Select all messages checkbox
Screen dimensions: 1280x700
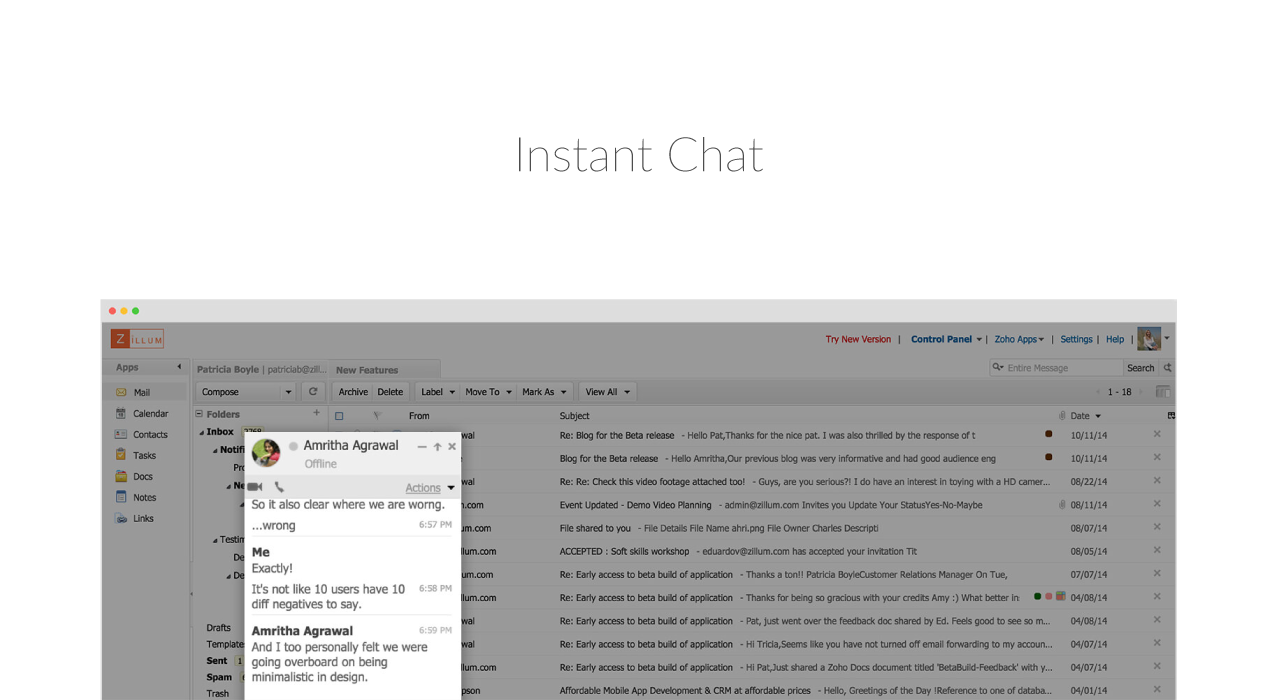(x=339, y=416)
